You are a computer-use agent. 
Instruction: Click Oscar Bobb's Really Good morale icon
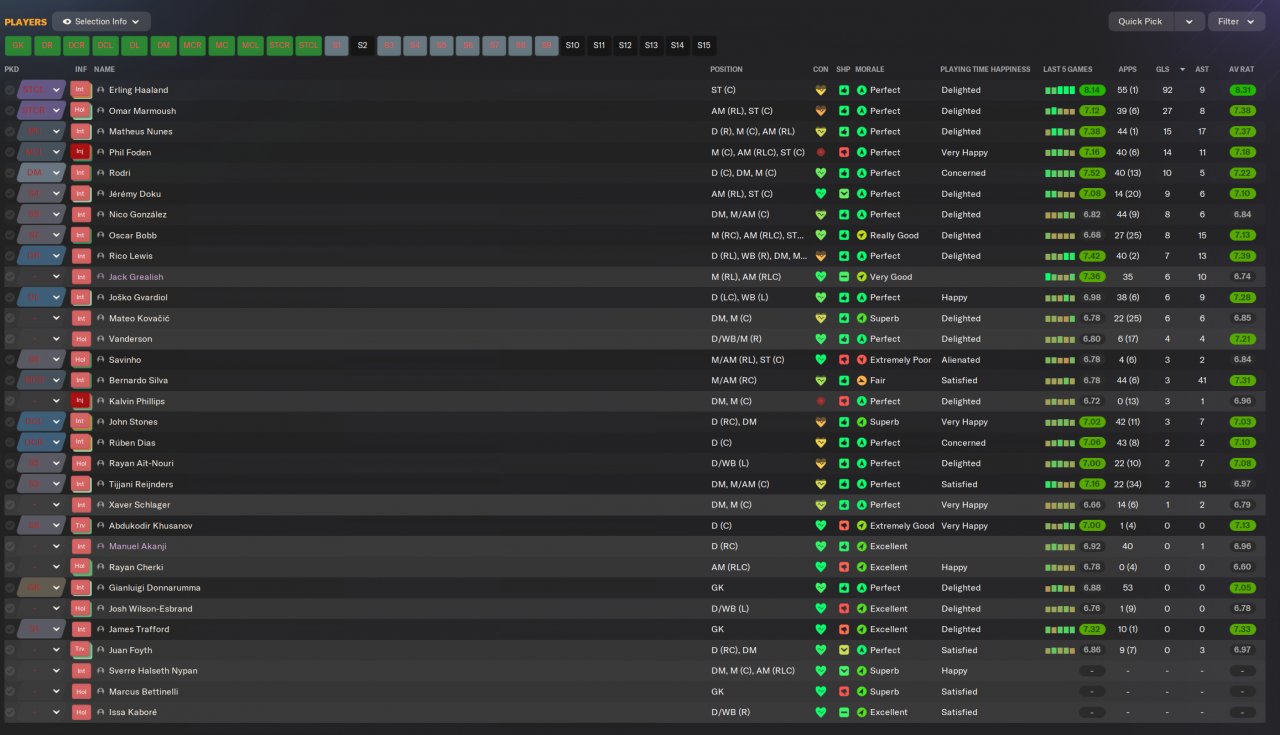coord(862,235)
